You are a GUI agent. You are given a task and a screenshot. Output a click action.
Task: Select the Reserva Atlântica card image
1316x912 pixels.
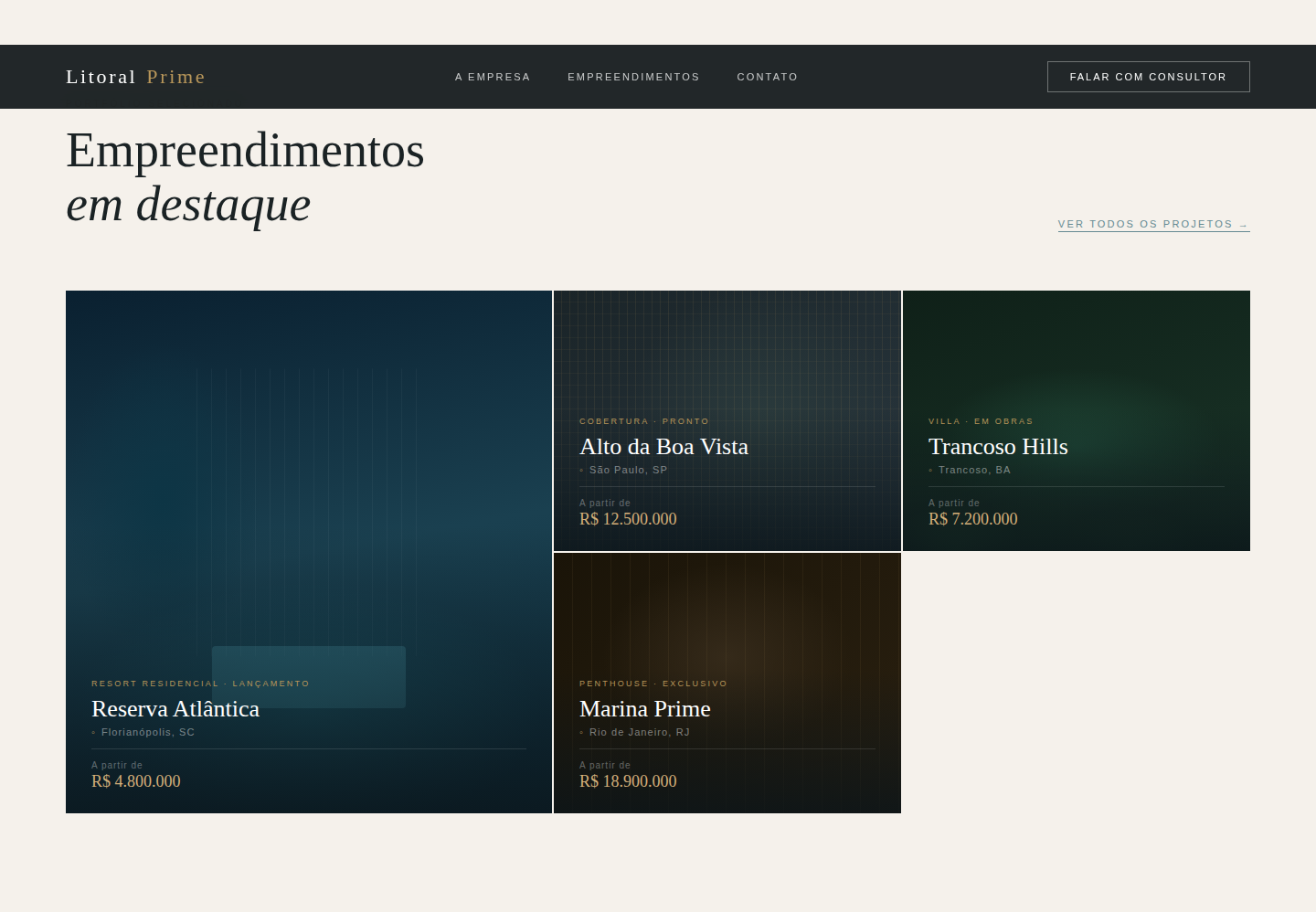click(x=308, y=457)
